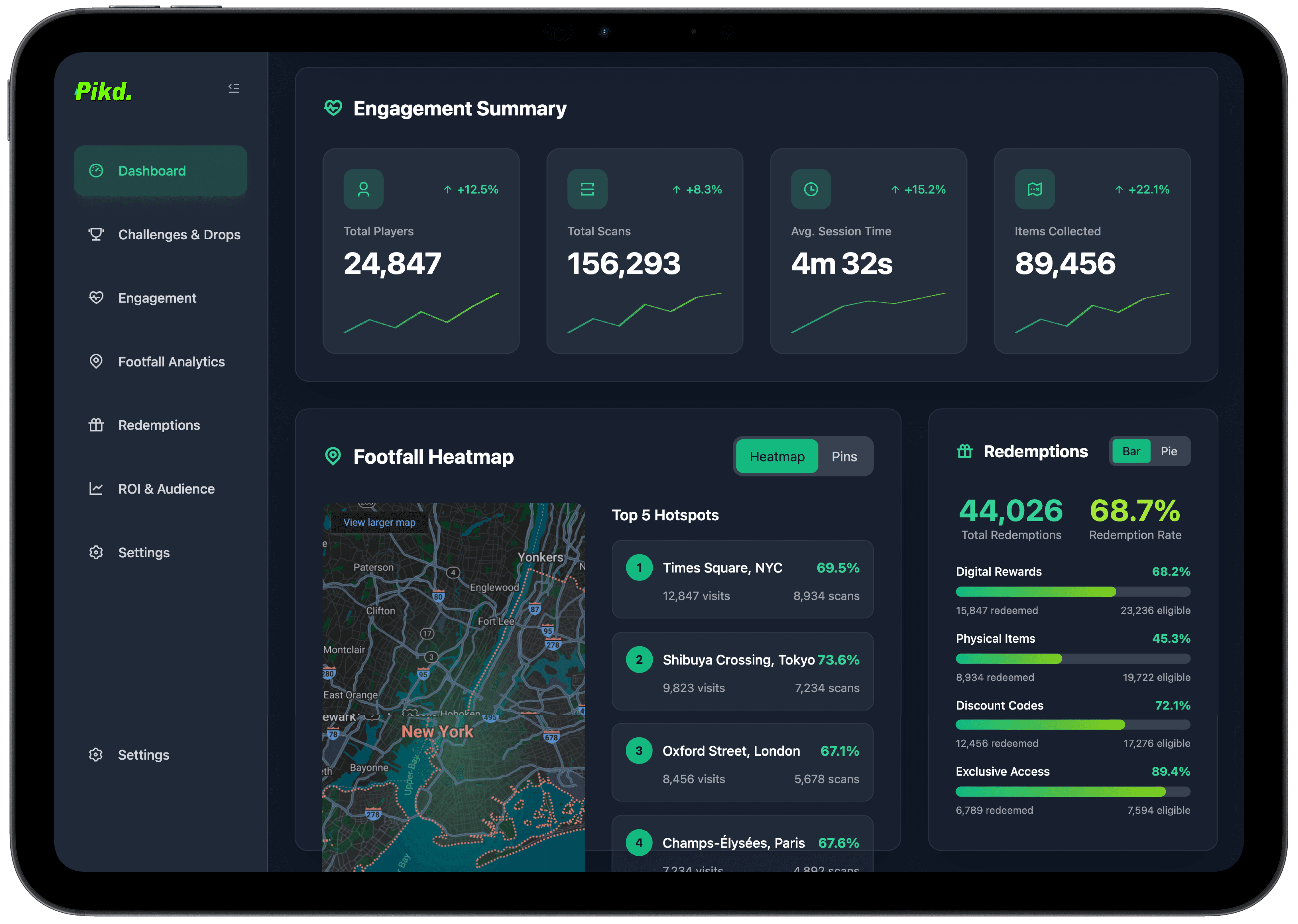Collapse the sidebar with the menu-fold icon
Viewport: 1298px width, 924px height.
233,88
